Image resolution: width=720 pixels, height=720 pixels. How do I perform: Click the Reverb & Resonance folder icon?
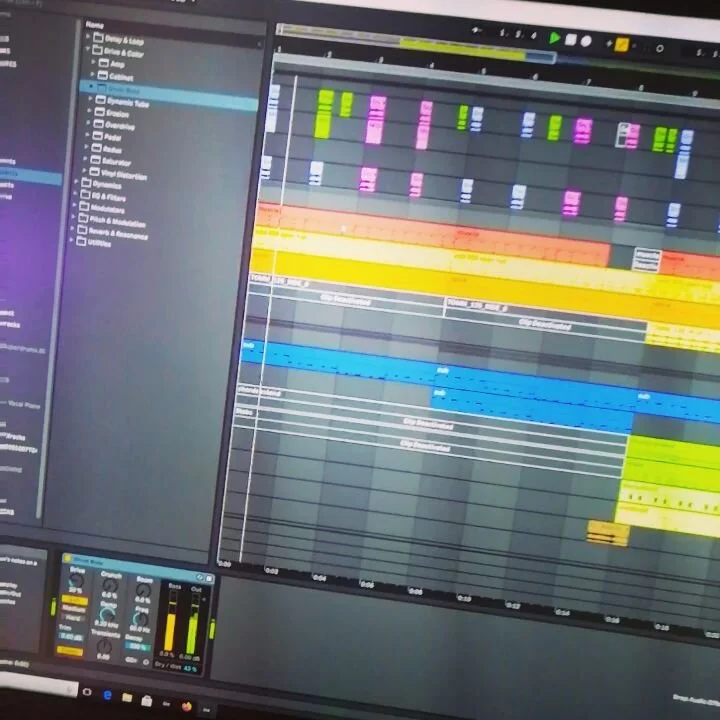[x=82, y=229]
